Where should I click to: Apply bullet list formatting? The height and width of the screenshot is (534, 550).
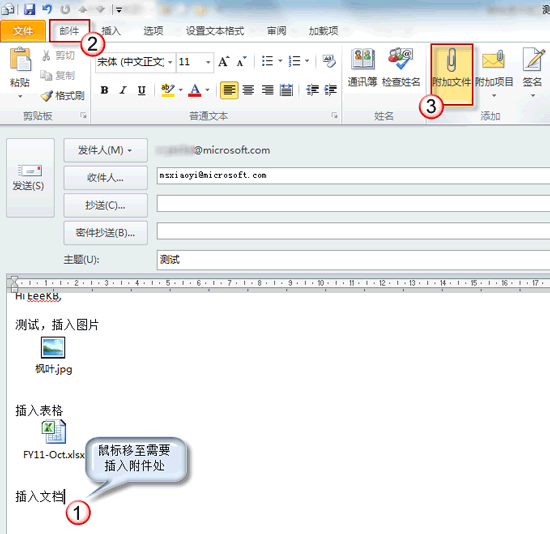pos(268,61)
